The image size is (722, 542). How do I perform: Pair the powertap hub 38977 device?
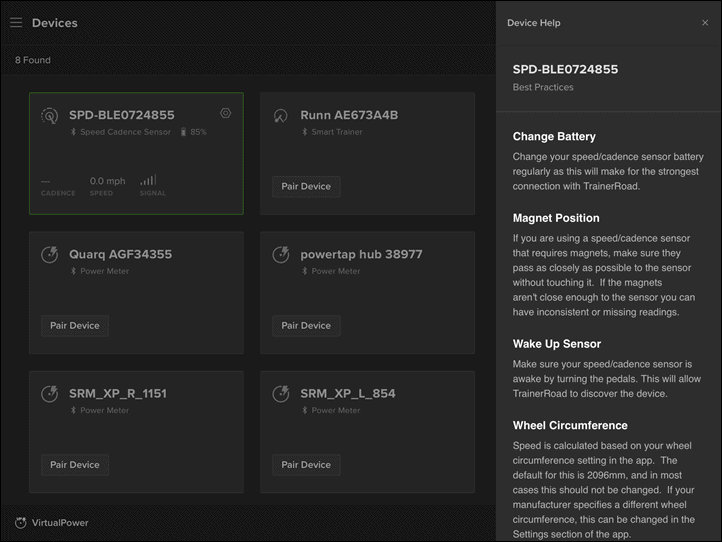(x=306, y=326)
